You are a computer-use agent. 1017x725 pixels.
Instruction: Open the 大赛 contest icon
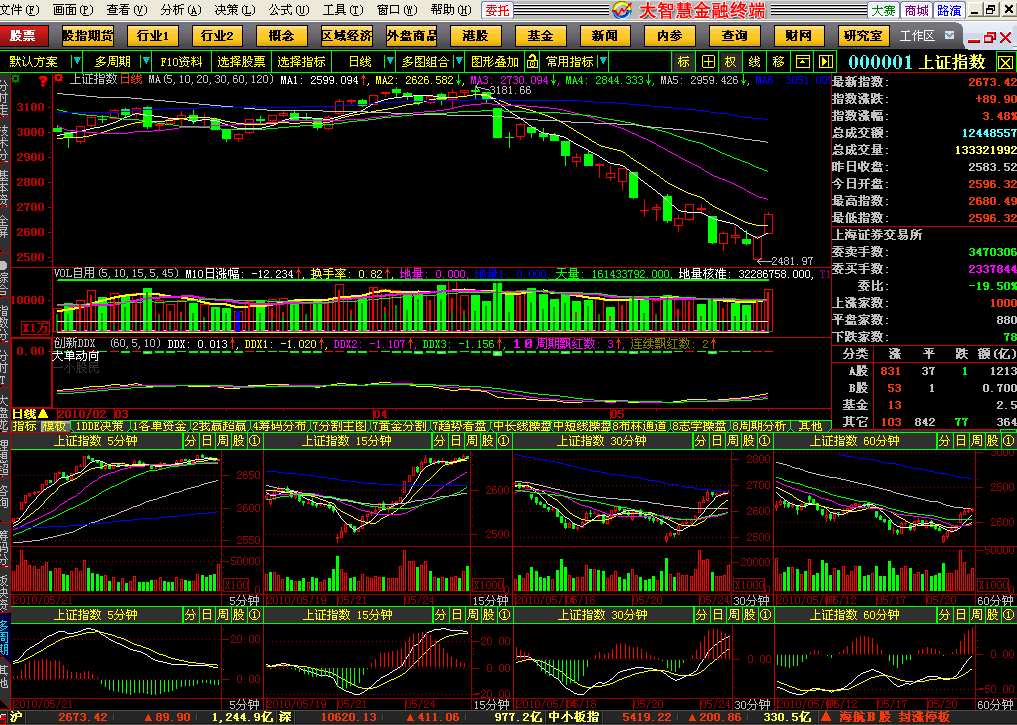tap(883, 10)
